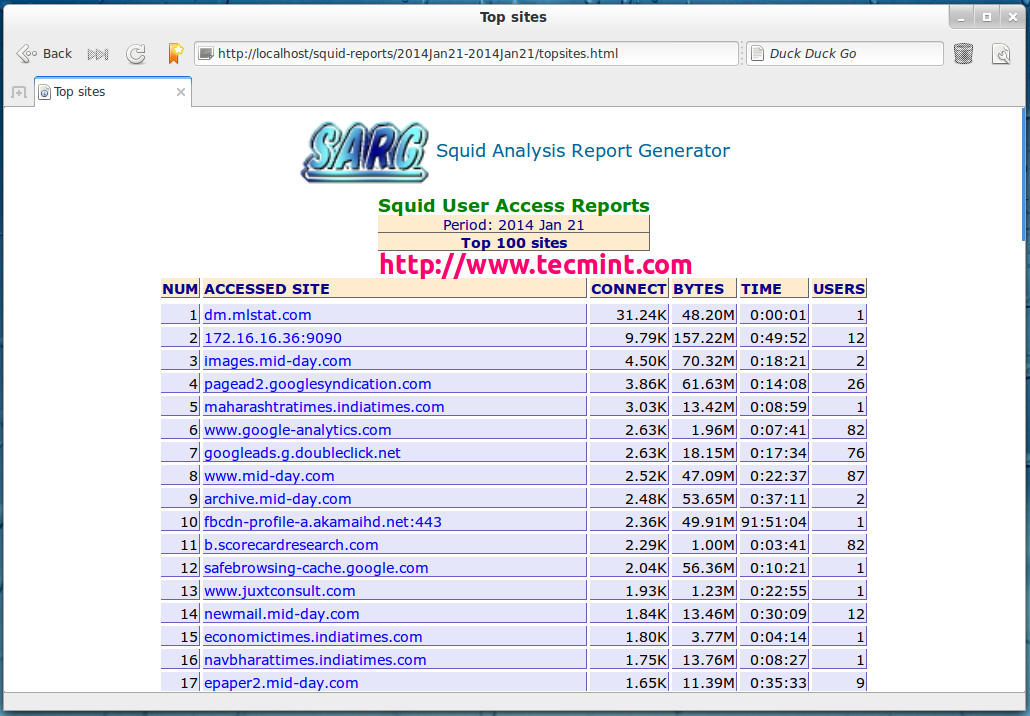Image resolution: width=1030 pixels, height=716 pixels.
Task: Minimize the Top sites window
Action: 961,18
